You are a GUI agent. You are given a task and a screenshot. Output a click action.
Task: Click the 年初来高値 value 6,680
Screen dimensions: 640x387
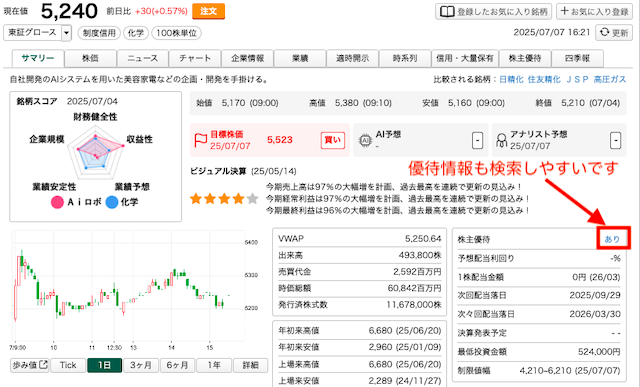click(x=380, y=331)
